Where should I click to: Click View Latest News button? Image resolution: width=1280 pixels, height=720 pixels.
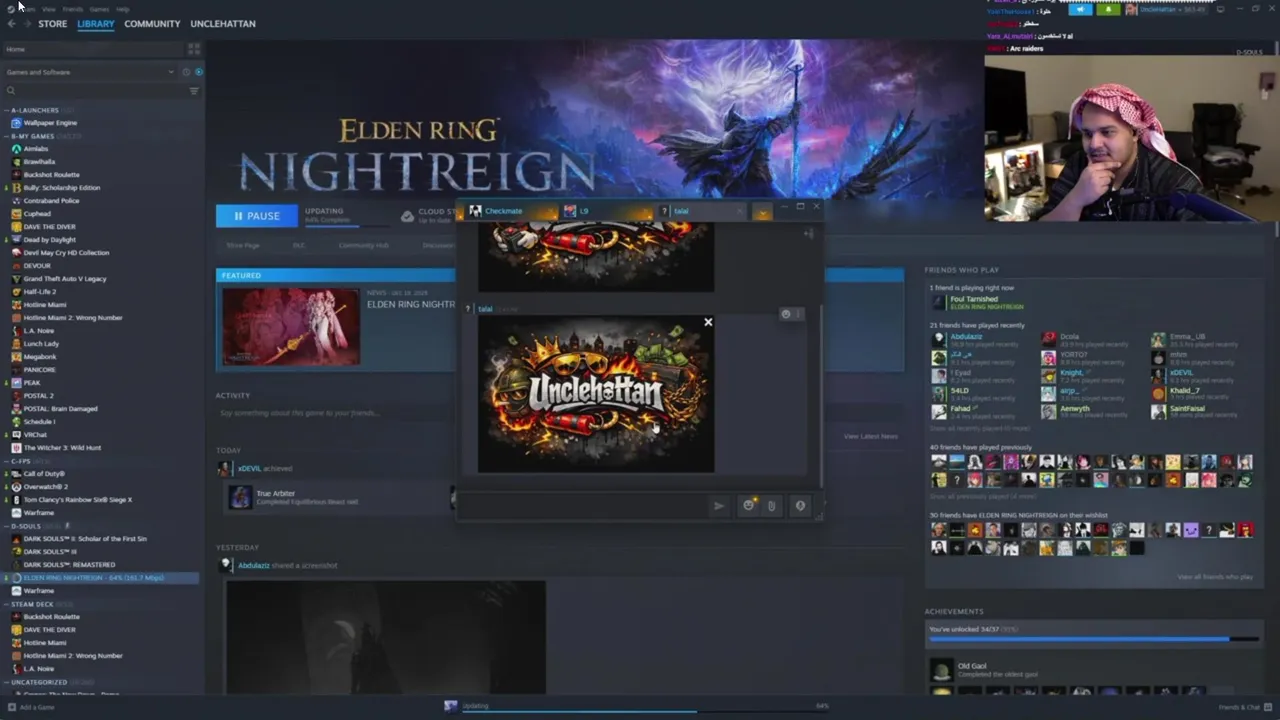coord(870,436)
